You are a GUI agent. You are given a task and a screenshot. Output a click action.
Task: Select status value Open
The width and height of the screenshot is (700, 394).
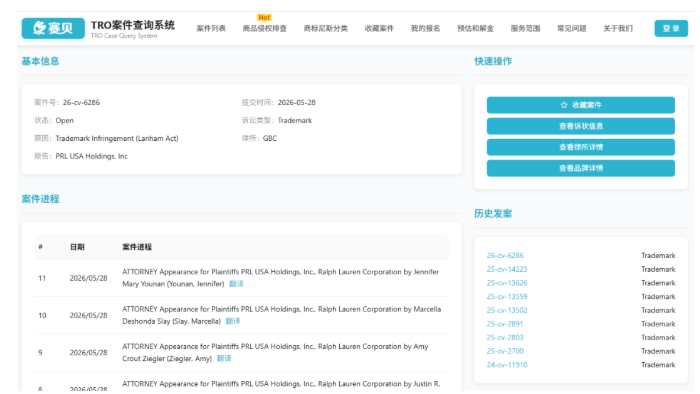65,120
